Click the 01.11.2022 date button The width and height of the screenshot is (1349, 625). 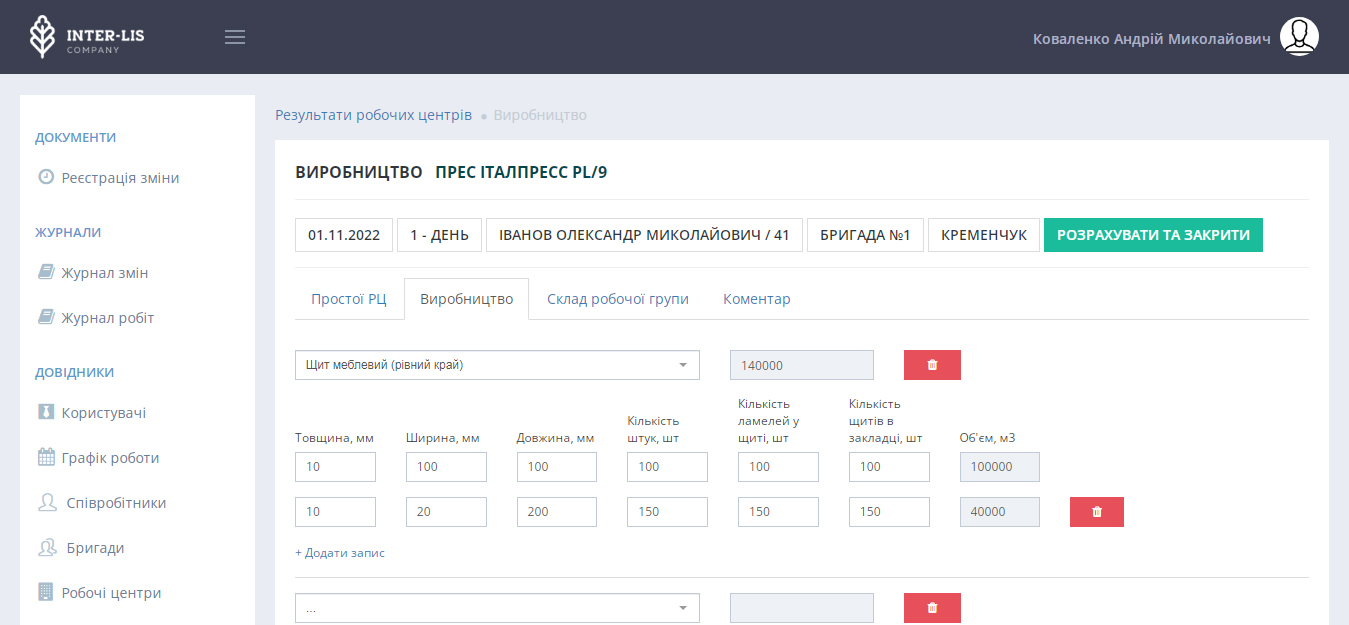click(344, 235)
